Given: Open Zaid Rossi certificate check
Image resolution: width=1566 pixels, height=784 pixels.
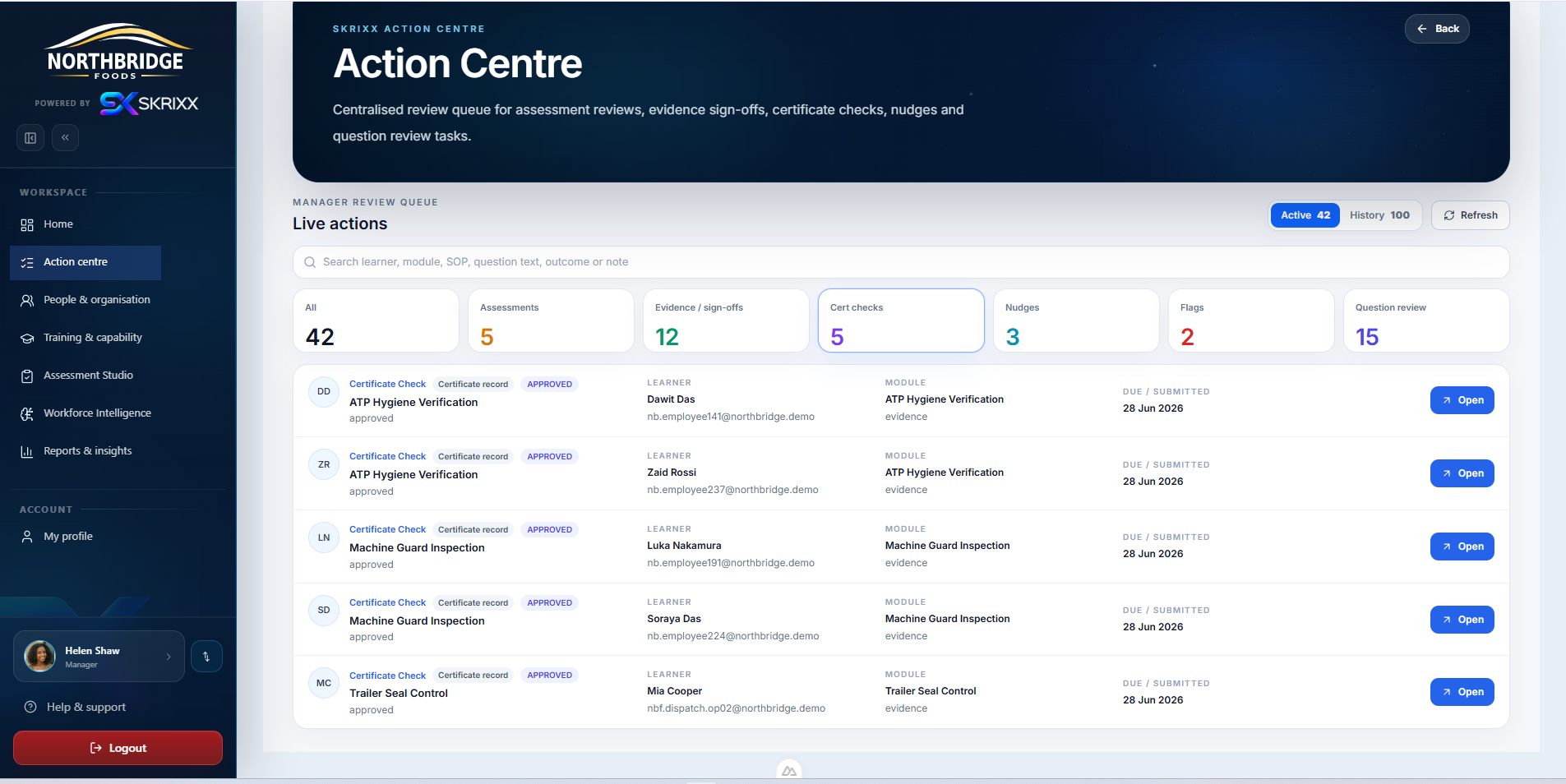Looking at the screenshot, I should pos(1462,473).
